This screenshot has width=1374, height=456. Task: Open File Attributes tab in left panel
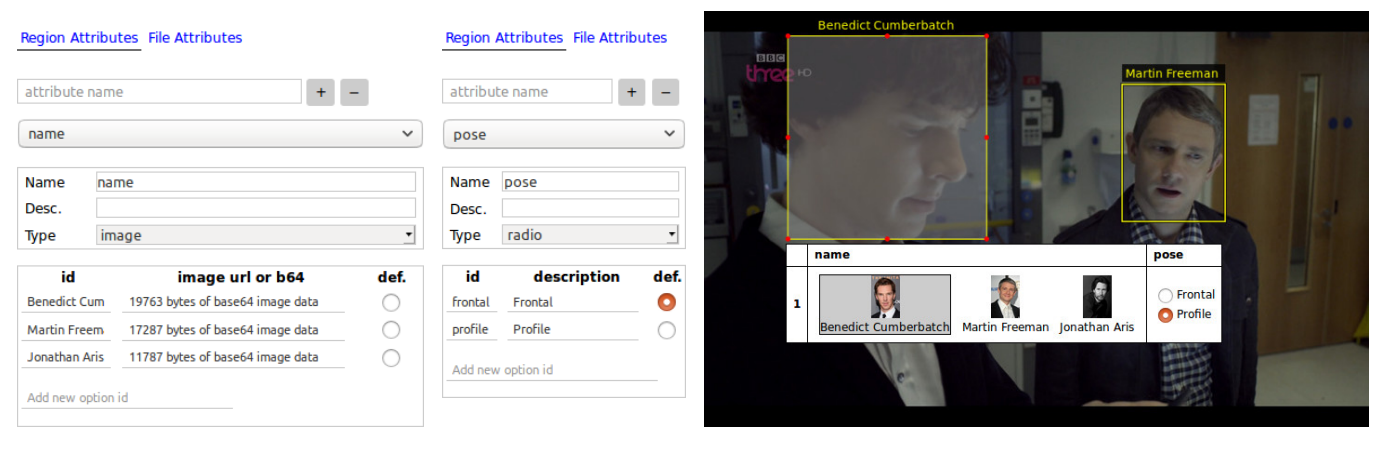(195, 38)
